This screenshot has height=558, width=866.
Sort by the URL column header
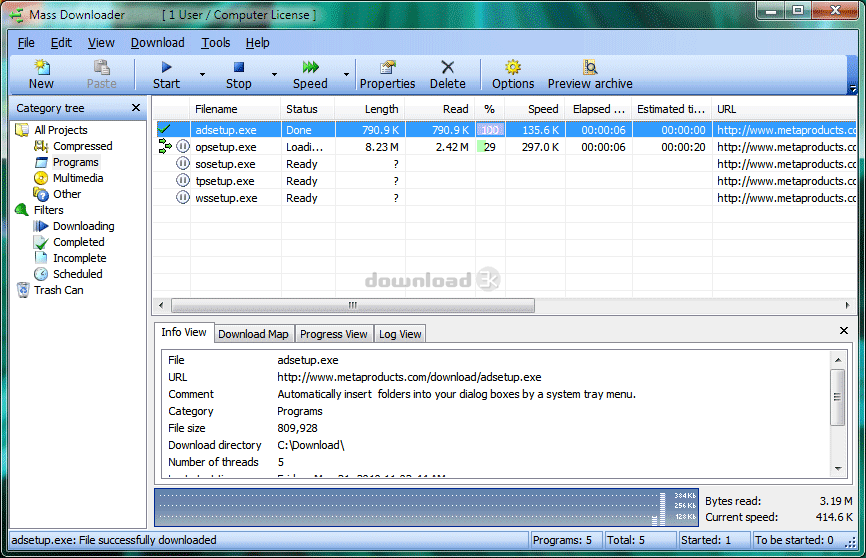click(x=784, y=109)
